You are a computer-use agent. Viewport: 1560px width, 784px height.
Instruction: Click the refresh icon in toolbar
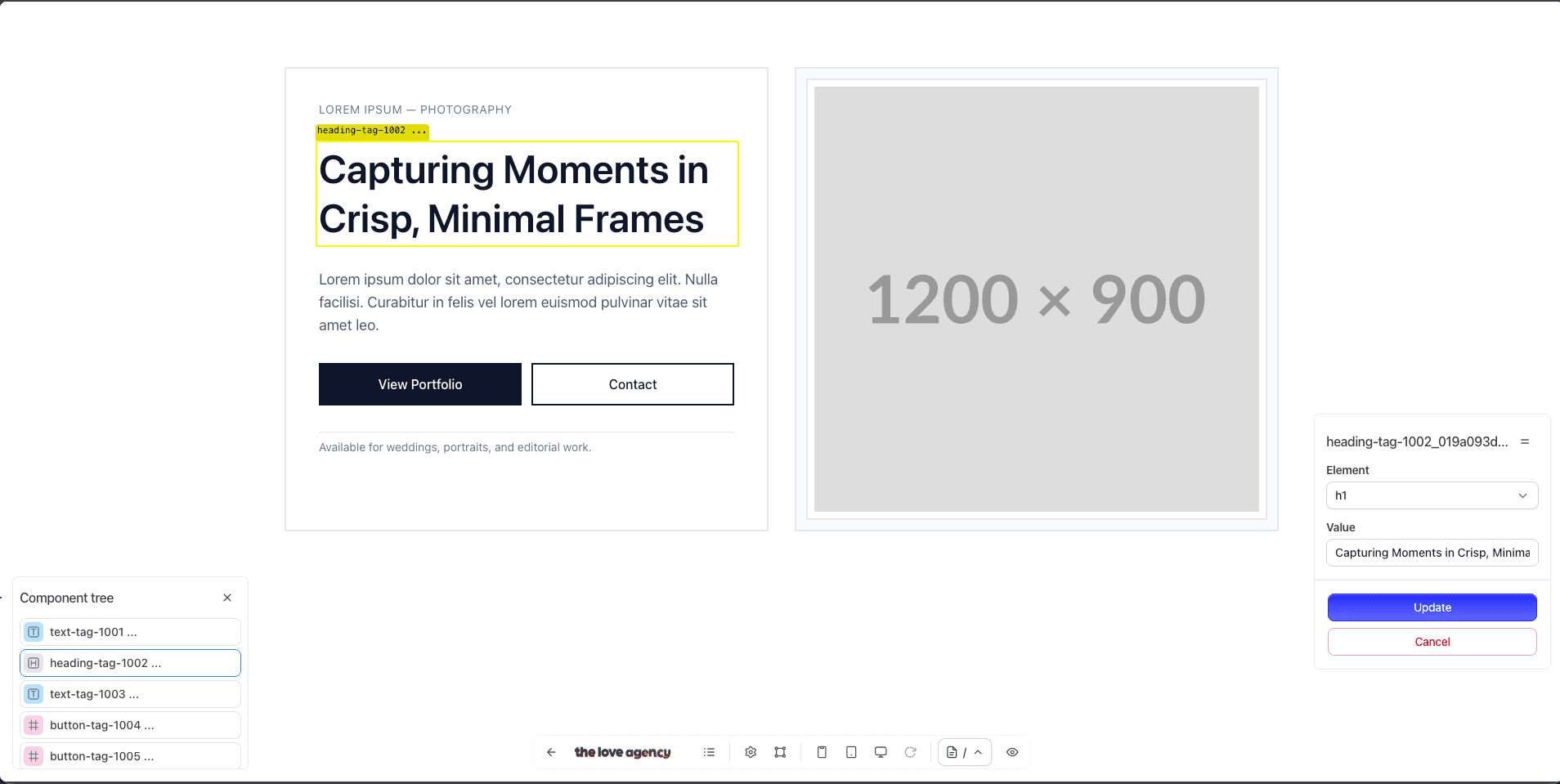tap(910, 752)
